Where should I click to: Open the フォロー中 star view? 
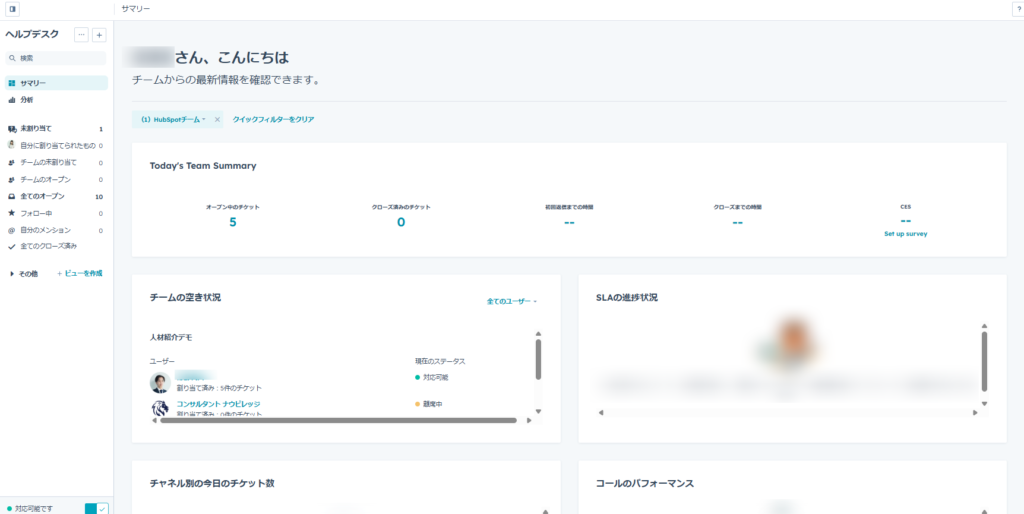[x=56, y=213]
